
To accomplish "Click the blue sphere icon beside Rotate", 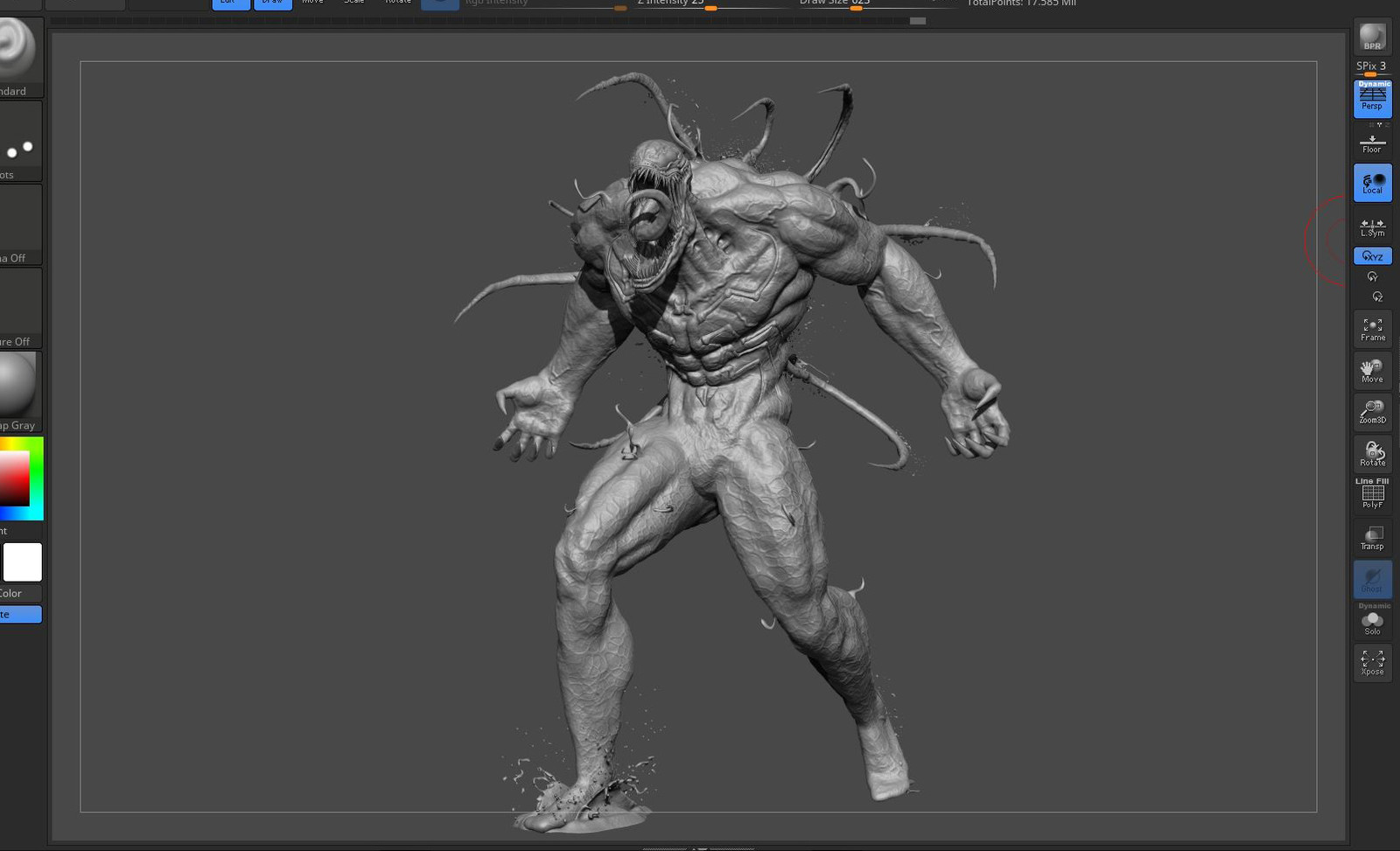I will 440,3.
